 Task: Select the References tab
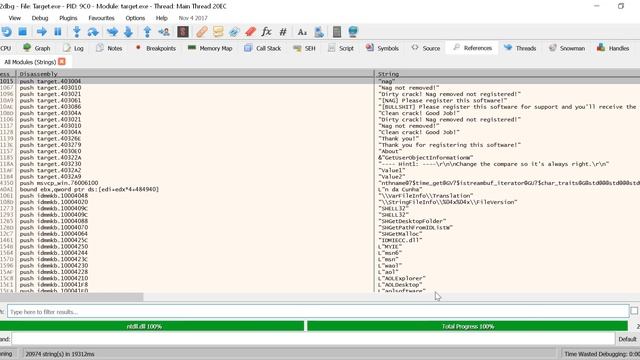(472, 48)
